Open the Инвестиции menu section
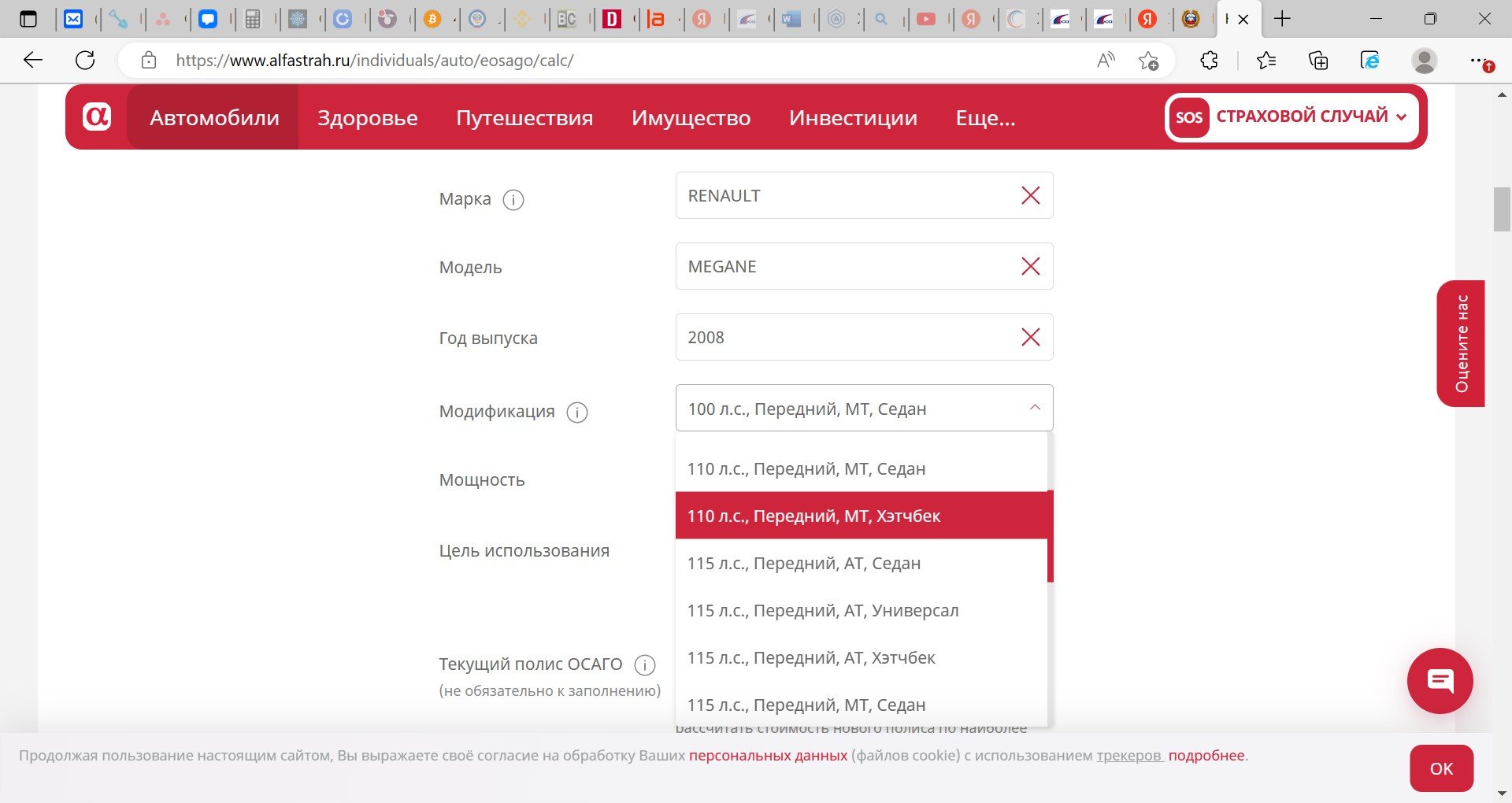 coord(854,117)
